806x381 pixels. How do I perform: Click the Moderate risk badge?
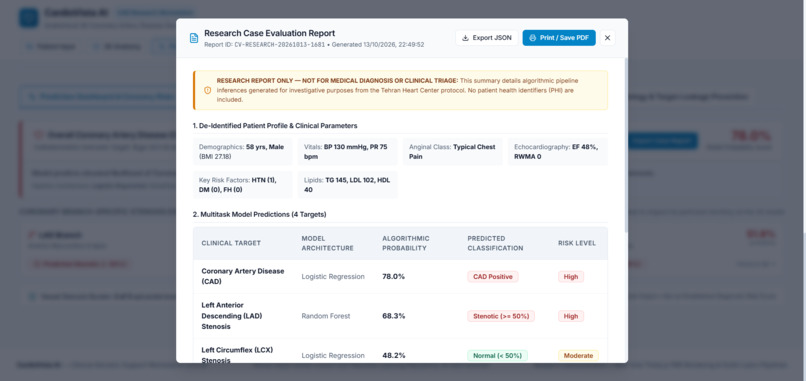pos(578,355)
